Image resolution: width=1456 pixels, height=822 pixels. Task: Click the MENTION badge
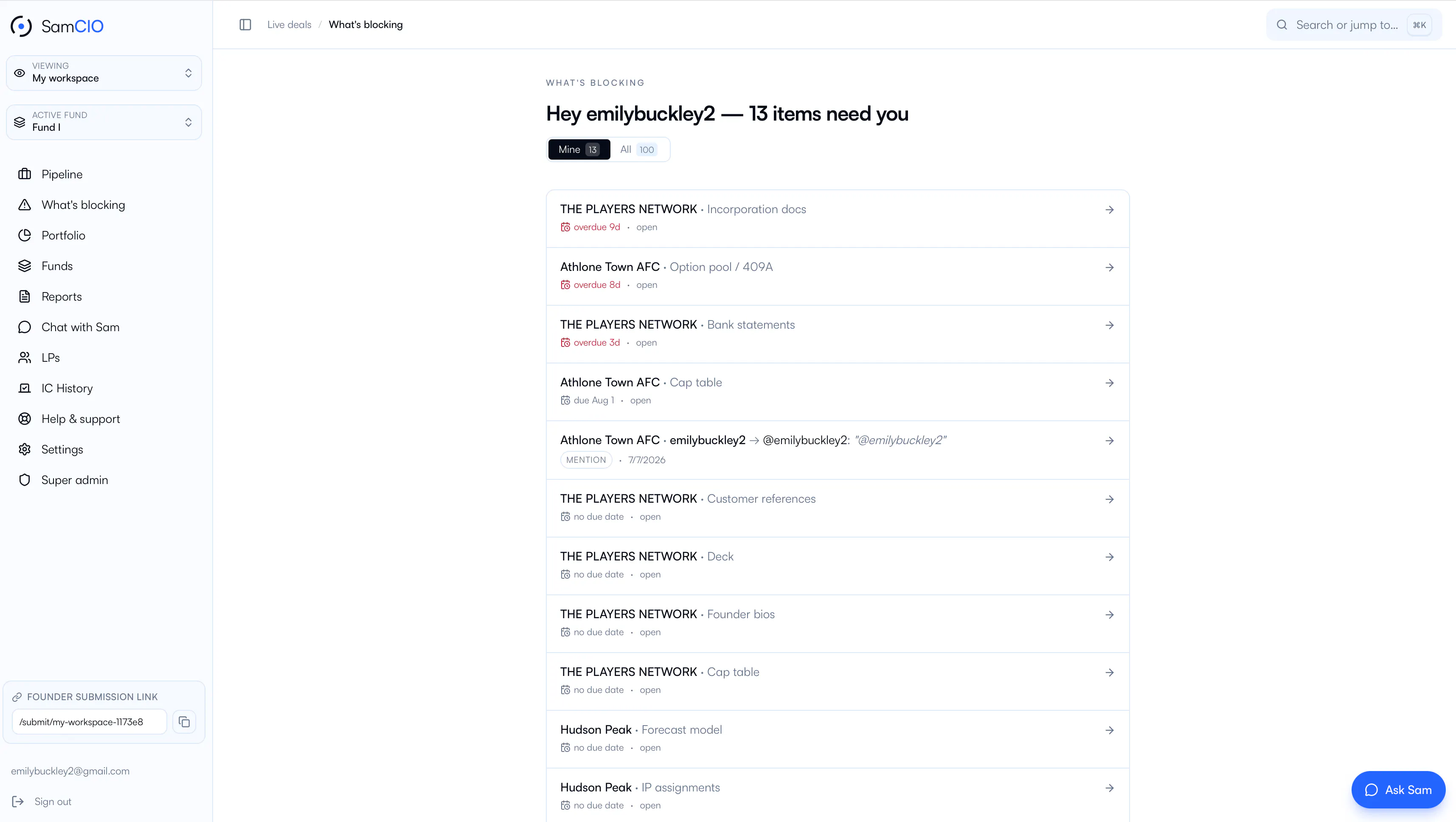point(585,460)
